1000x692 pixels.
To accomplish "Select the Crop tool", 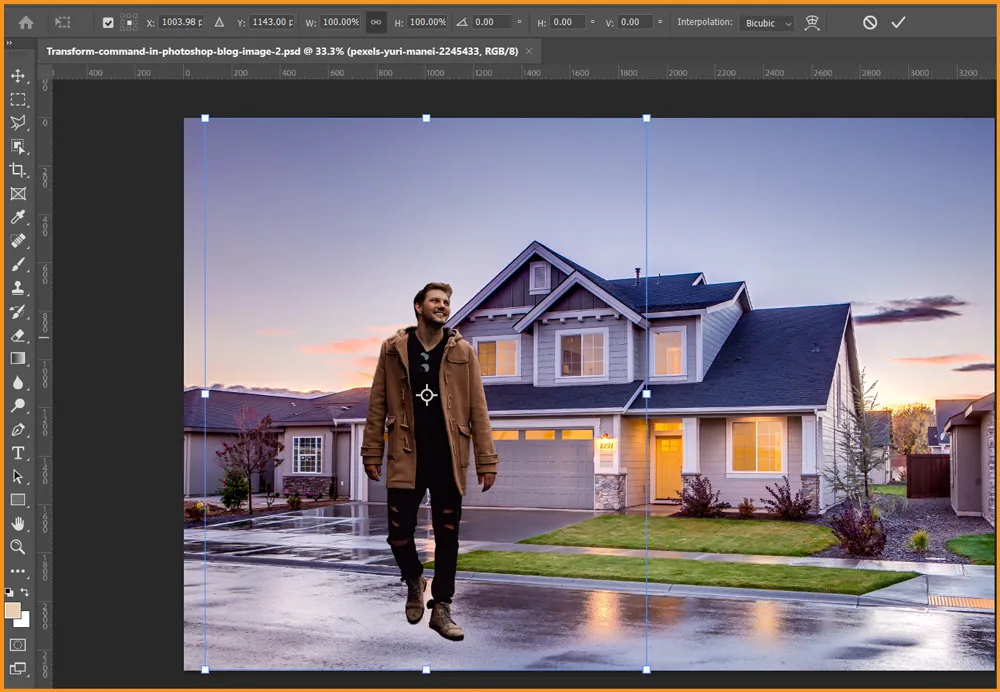I will coord(18,171).
